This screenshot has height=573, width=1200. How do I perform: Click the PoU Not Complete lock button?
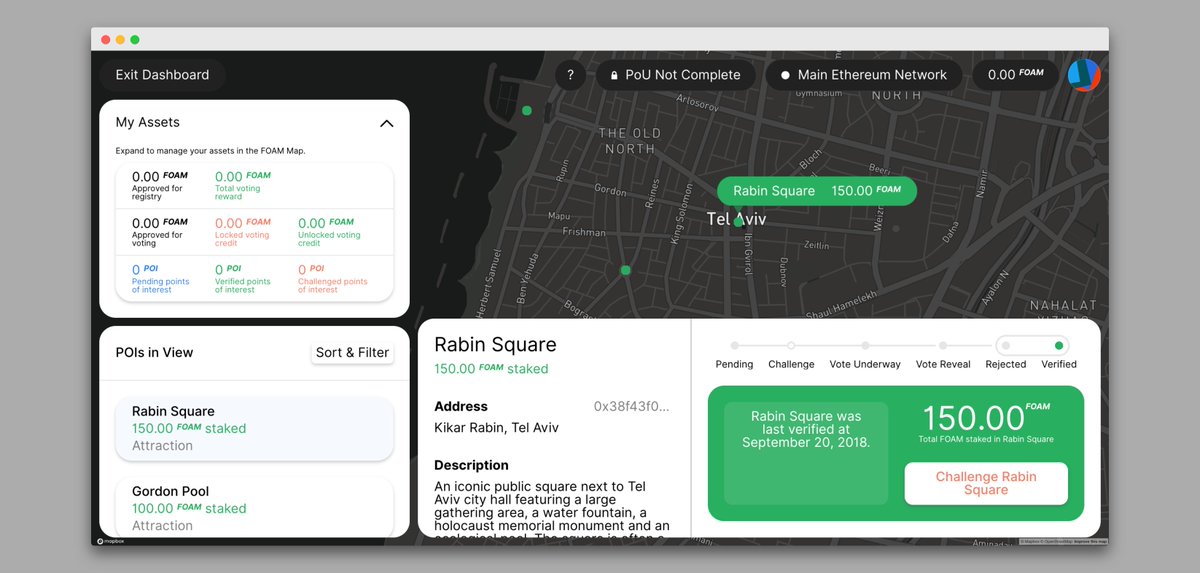(675, 75)
